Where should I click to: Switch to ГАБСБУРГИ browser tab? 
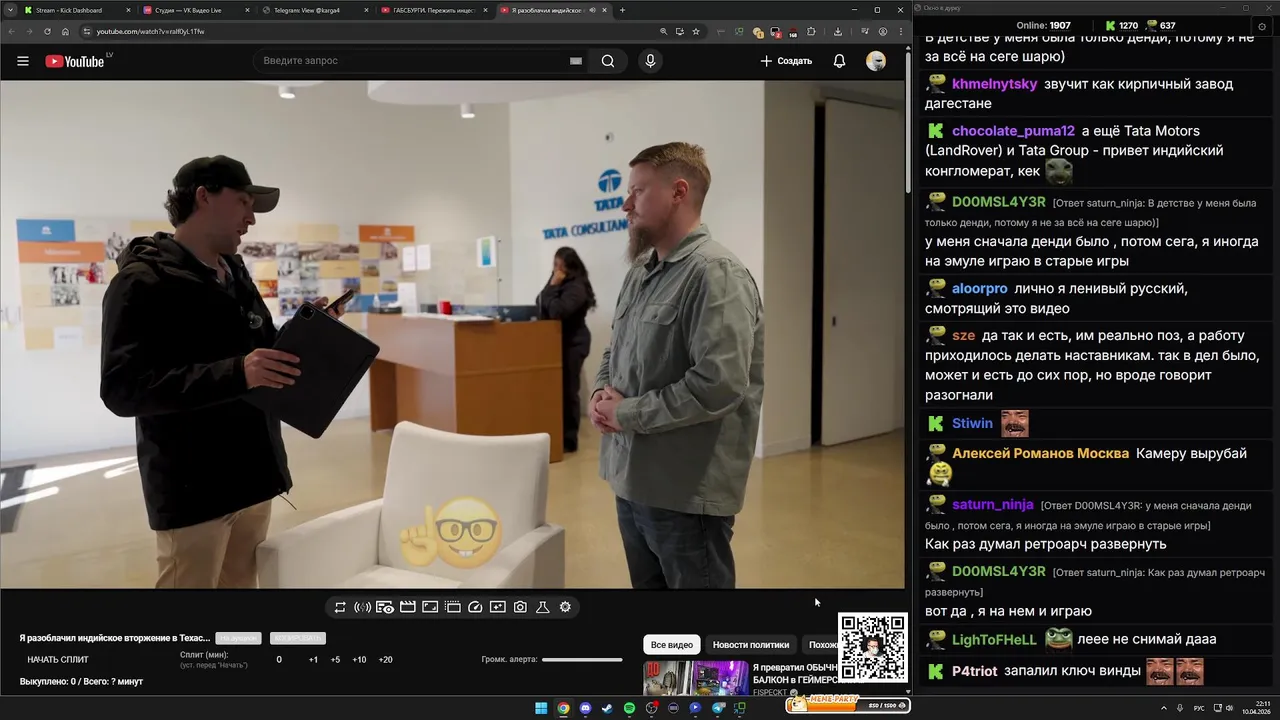coord(433,10)
